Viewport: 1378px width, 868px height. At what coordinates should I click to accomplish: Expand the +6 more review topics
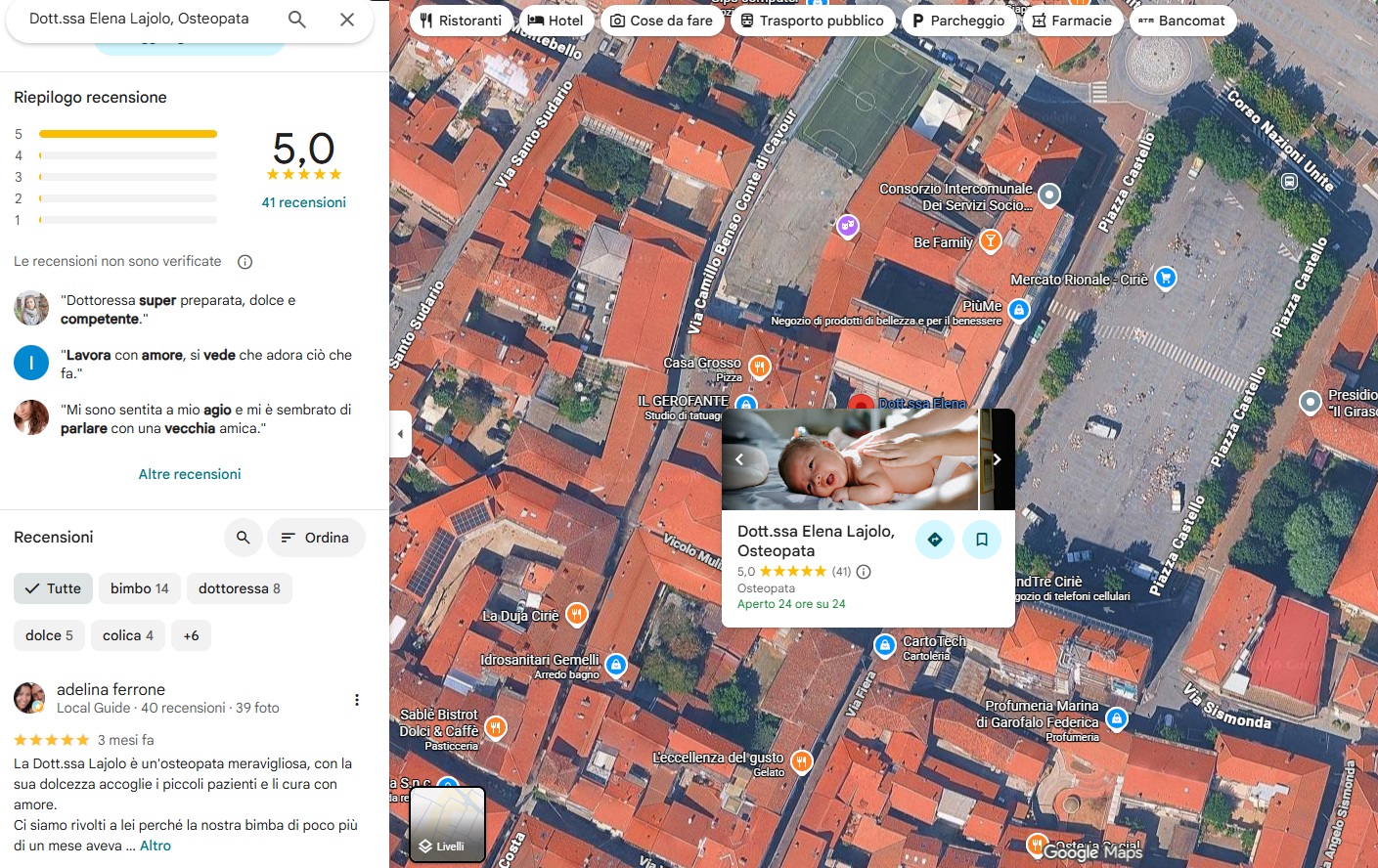coord(191,635)
